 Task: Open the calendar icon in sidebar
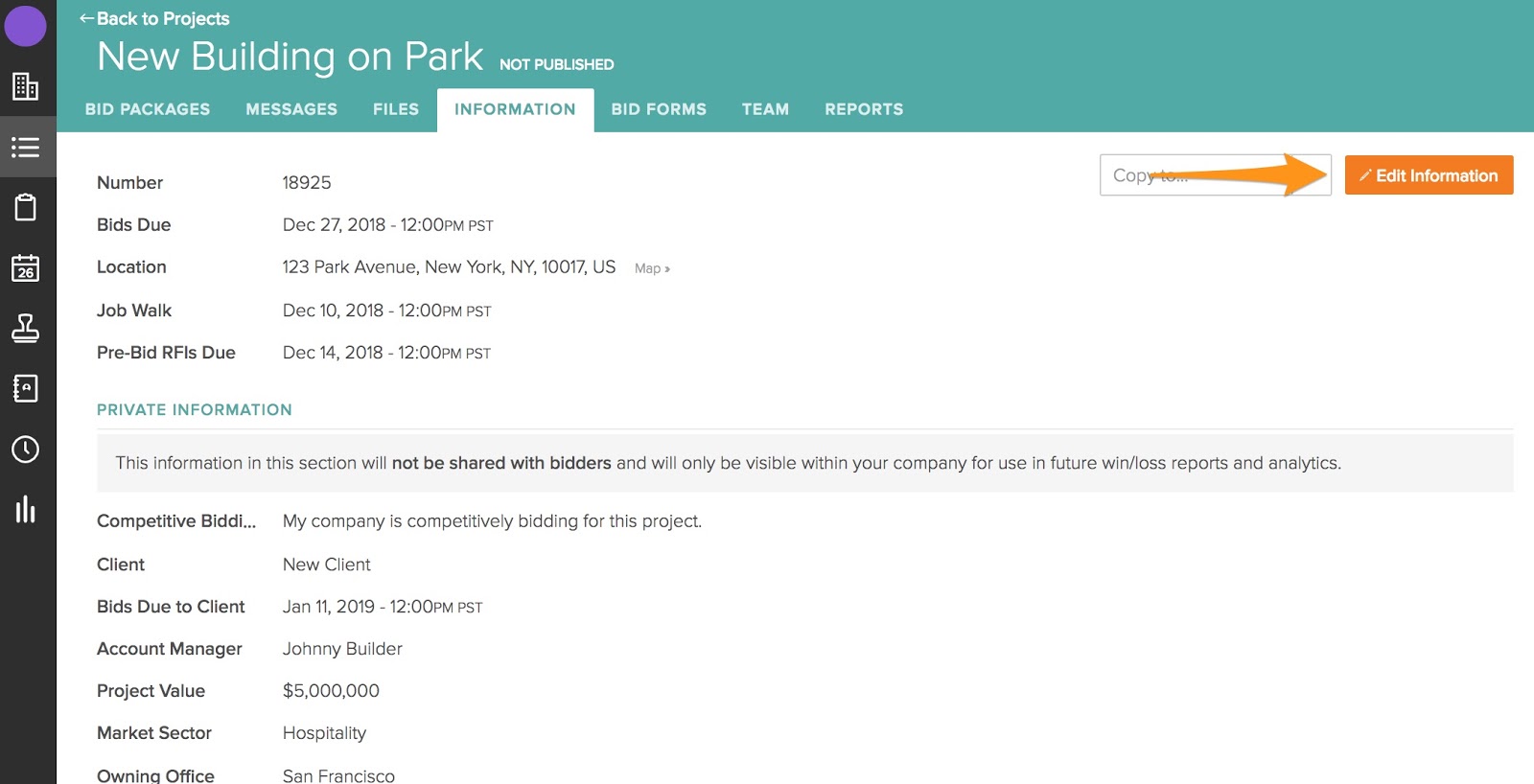coord(26,268)
